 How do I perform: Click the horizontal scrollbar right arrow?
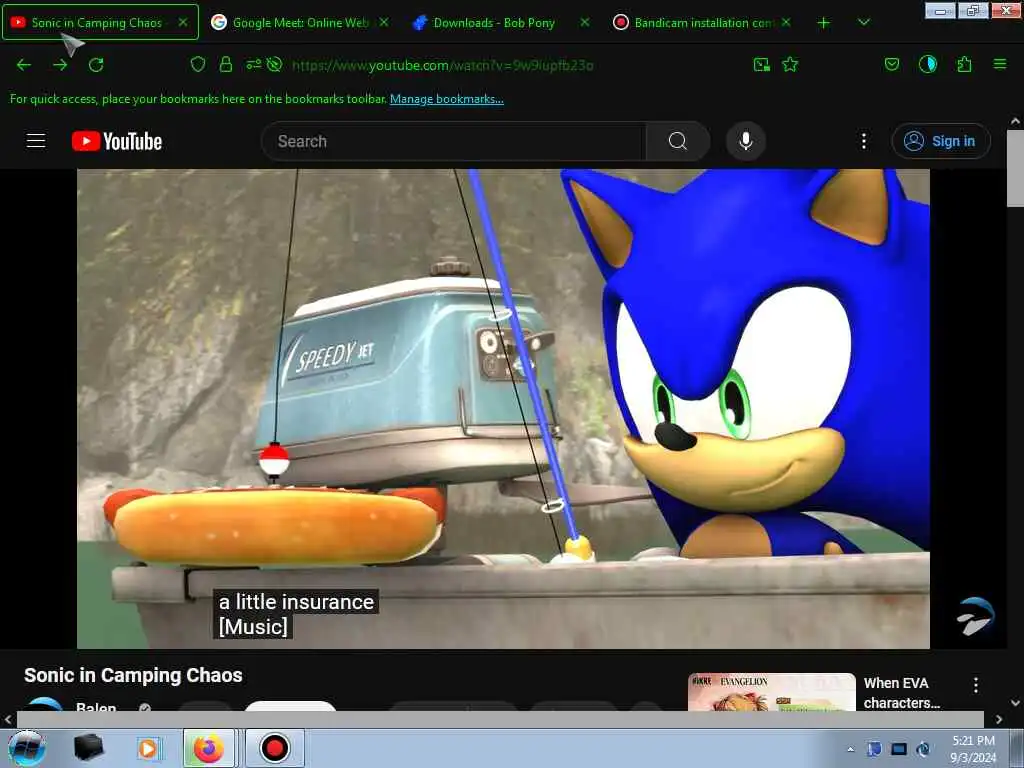click(999, 719)
